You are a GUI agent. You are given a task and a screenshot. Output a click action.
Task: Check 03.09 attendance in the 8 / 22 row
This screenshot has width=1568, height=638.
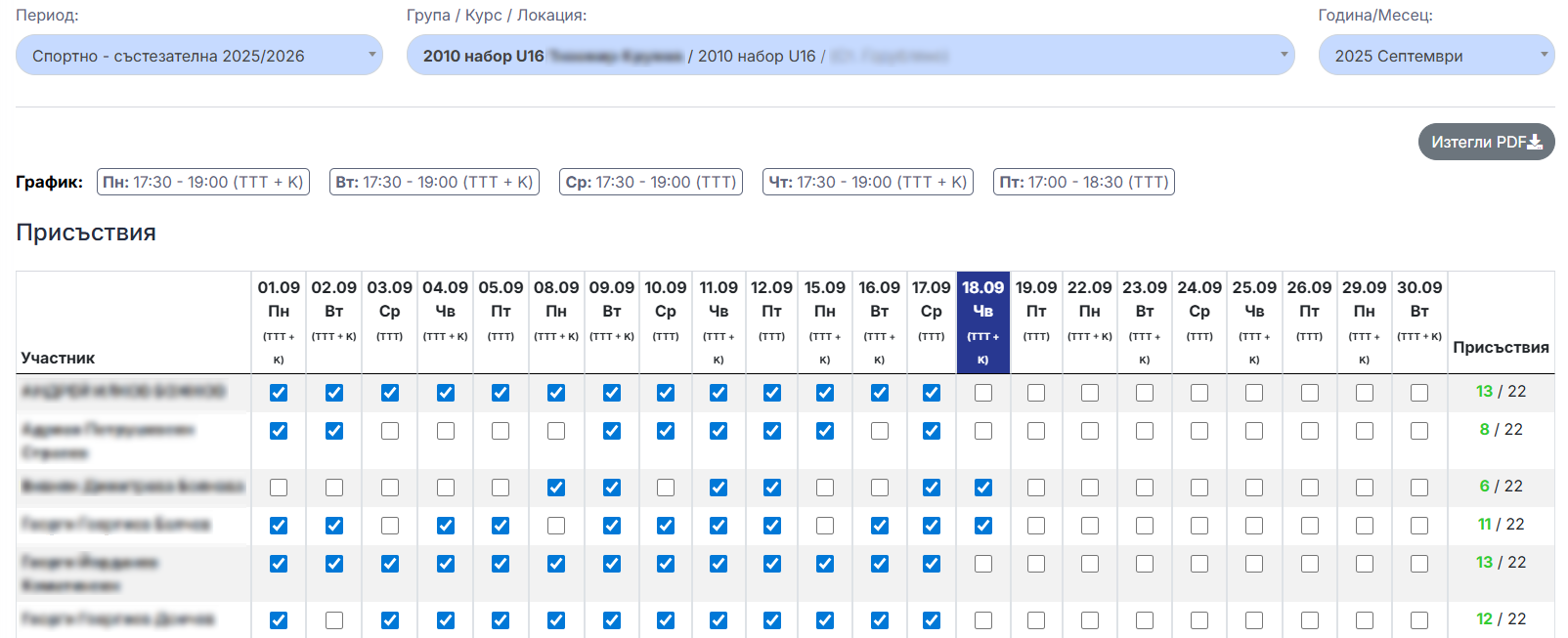(x=390, y=431)
